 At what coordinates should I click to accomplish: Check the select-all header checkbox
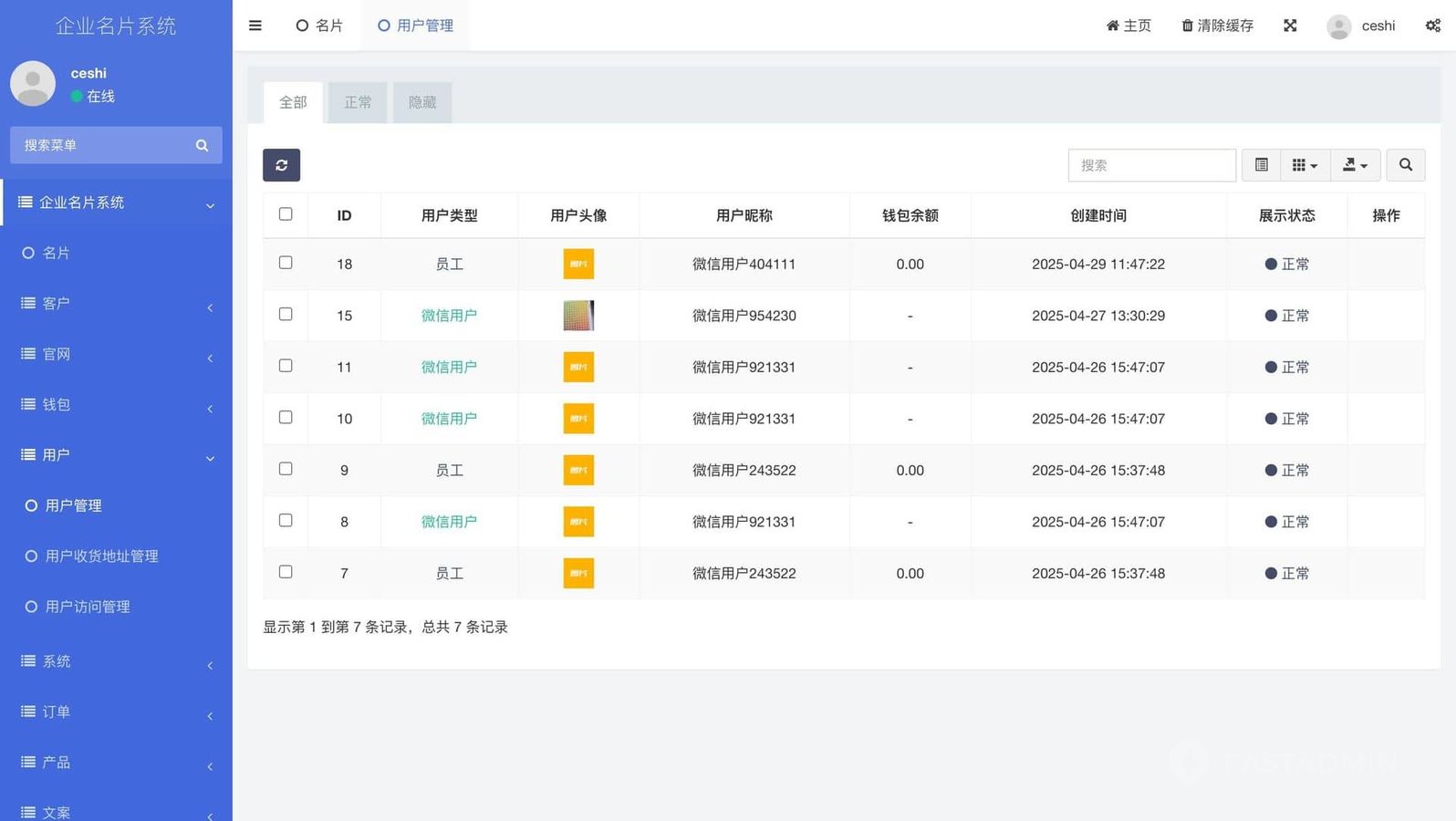[286, 214]
